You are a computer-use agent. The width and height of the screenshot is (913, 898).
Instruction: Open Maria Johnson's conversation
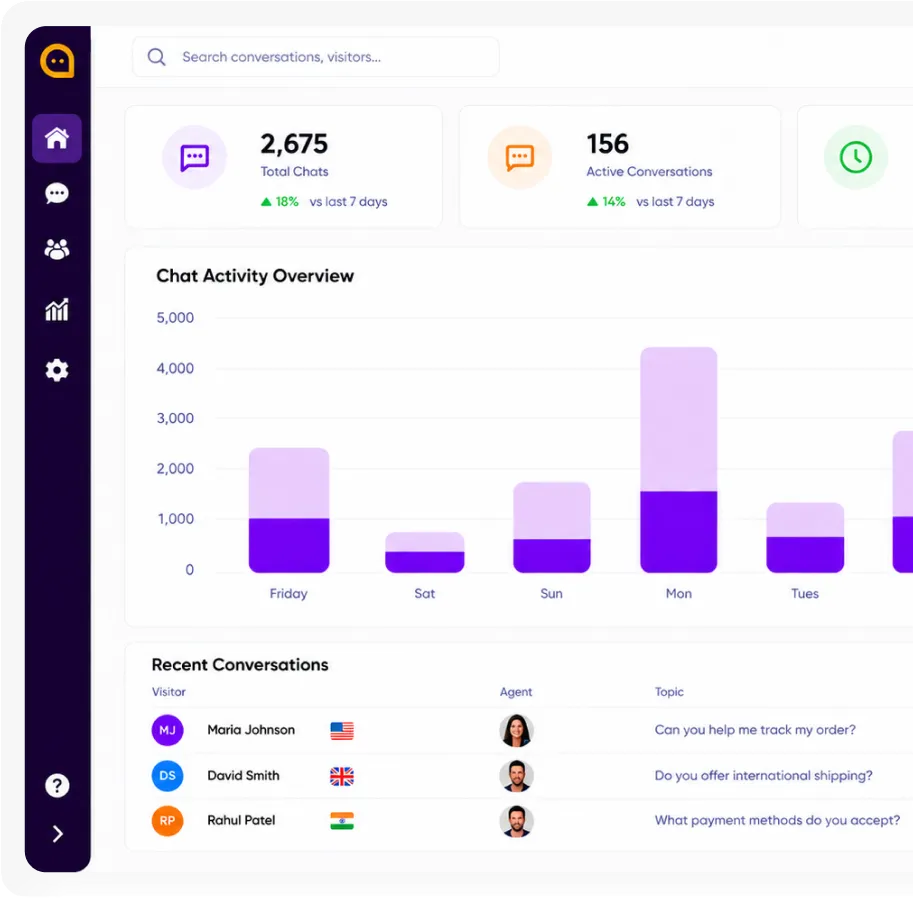tap(251, 730)
